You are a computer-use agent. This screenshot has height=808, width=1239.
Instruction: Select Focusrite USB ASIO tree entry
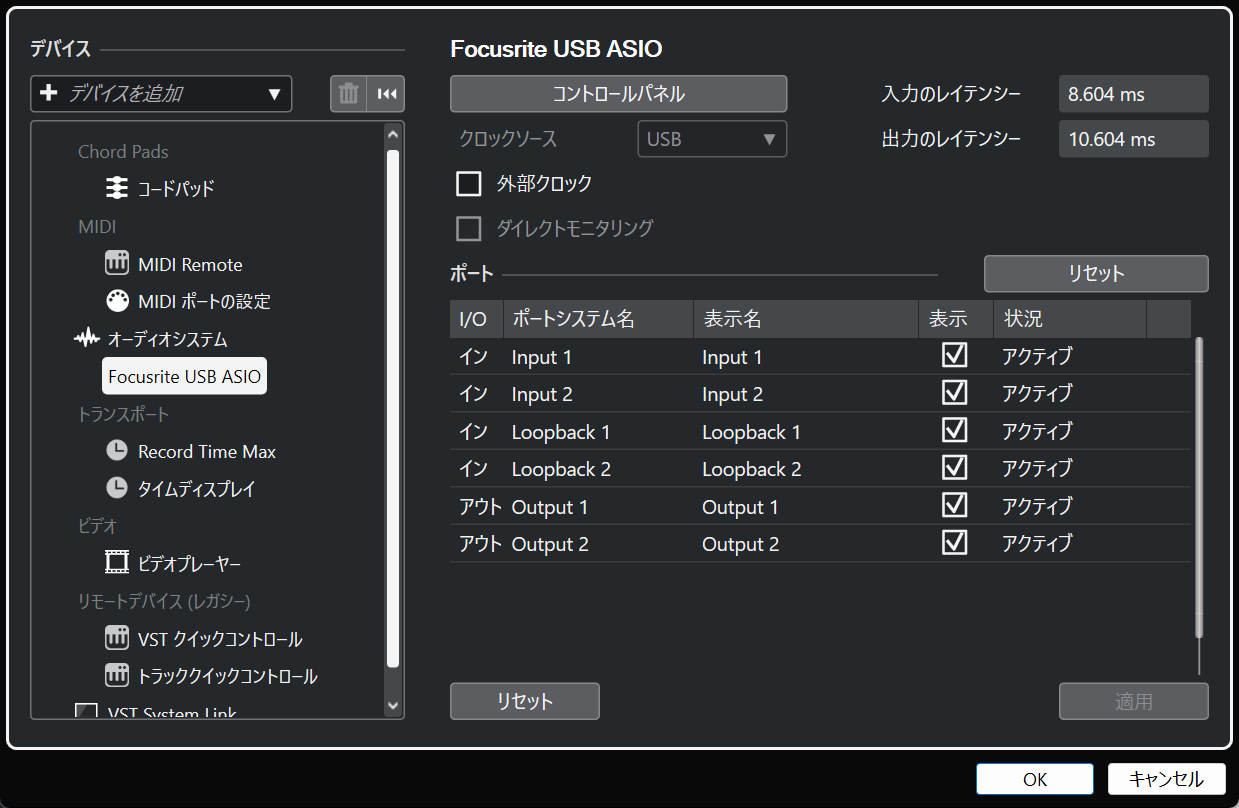184,376
